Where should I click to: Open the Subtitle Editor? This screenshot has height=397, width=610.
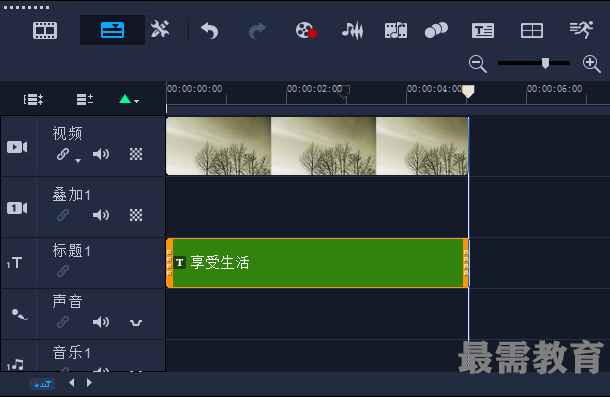coord(483,30)
